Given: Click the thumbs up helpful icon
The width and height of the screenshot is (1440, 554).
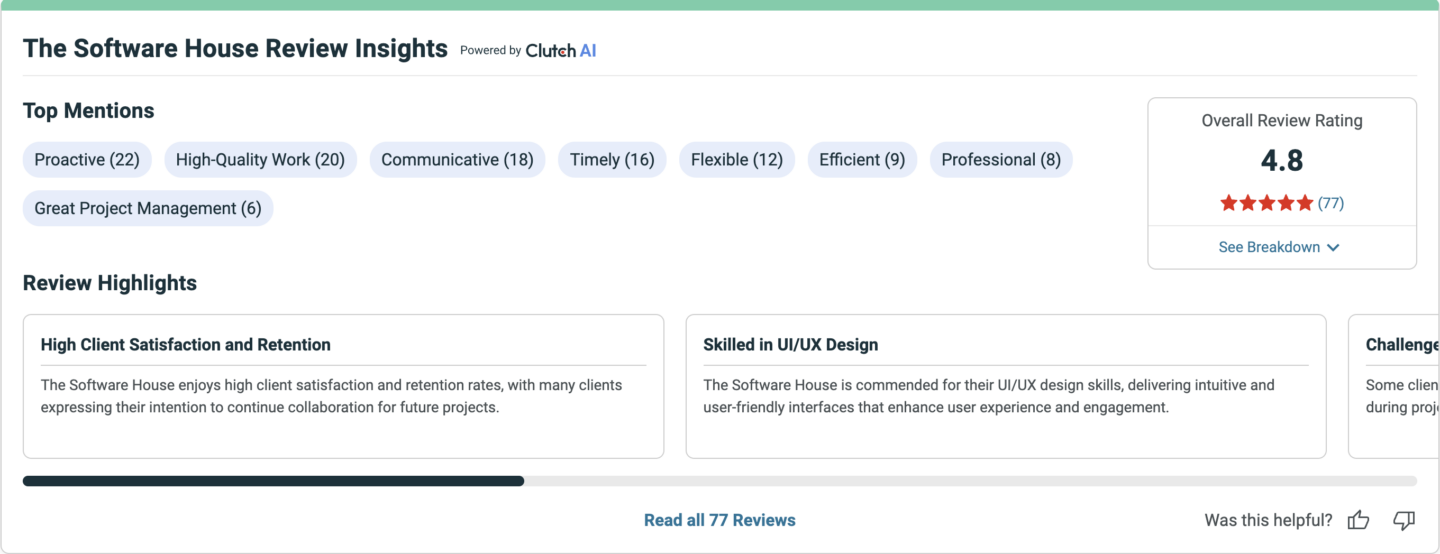Looking at the screenshot, I should (1358, 520).
